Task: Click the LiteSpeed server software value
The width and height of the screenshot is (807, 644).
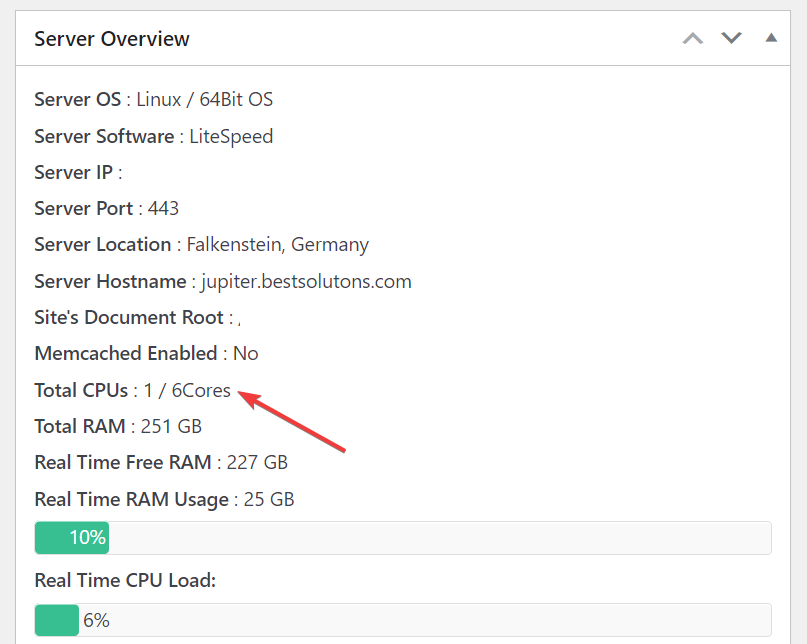Action: [231, 136]
